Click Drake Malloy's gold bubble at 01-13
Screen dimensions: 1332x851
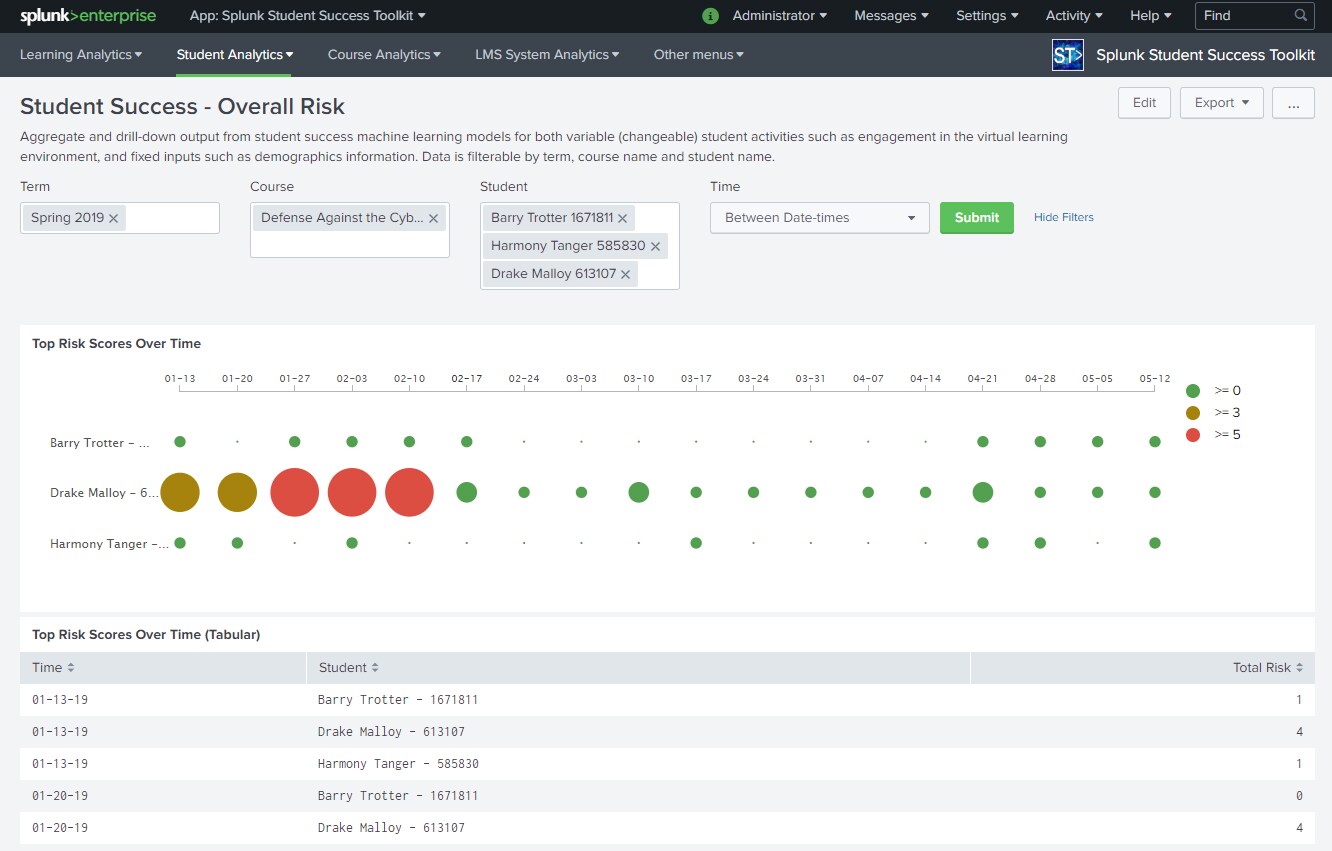tap(180, 492)
